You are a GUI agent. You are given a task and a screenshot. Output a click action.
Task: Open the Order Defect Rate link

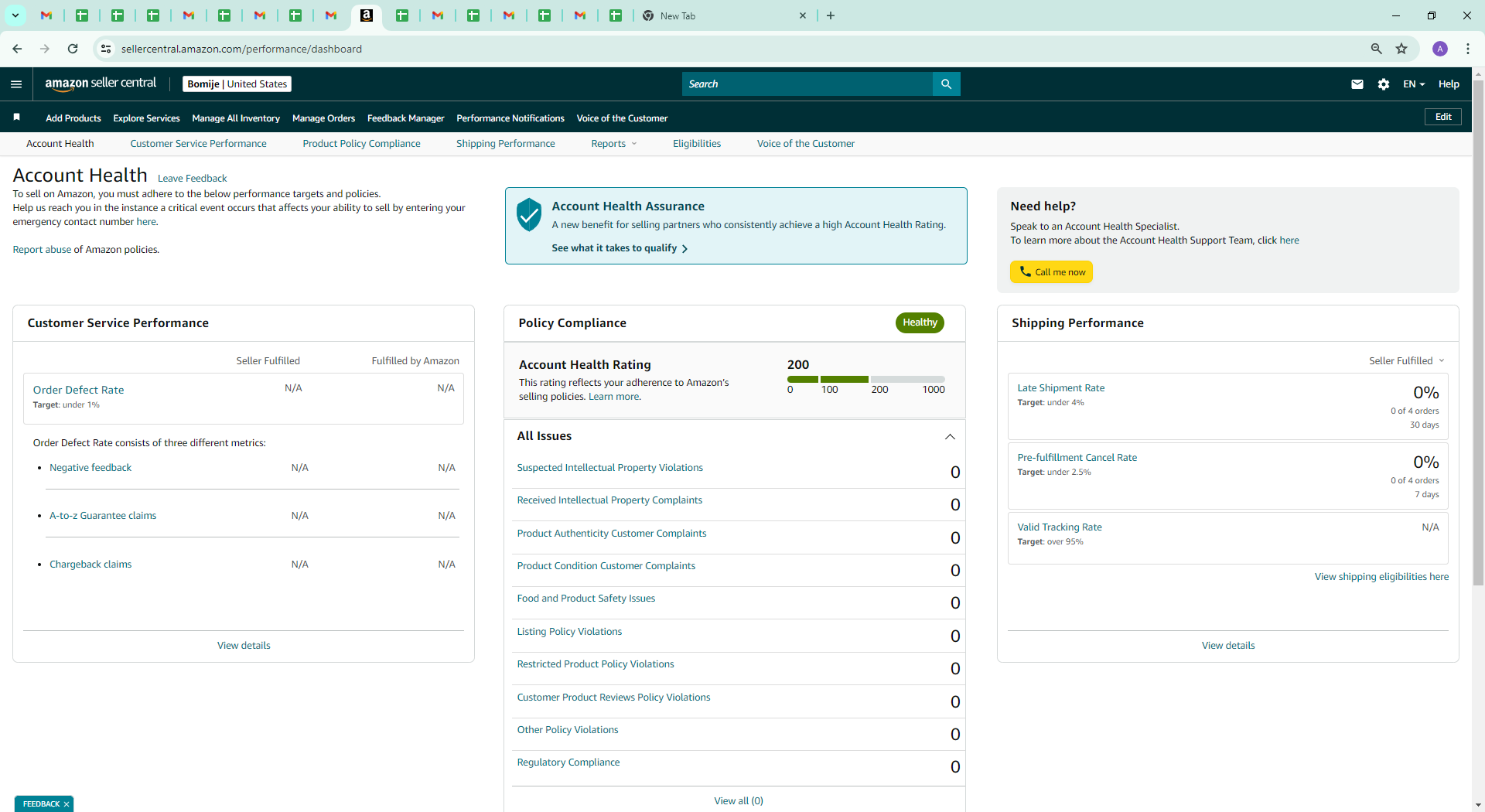78,391
